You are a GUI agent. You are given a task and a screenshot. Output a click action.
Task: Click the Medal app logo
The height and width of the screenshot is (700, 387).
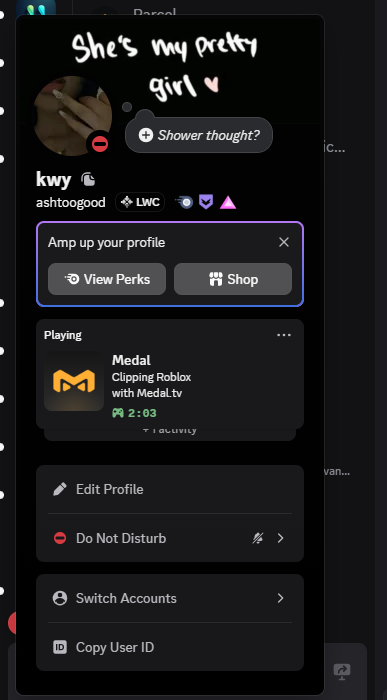coord(74,381)
